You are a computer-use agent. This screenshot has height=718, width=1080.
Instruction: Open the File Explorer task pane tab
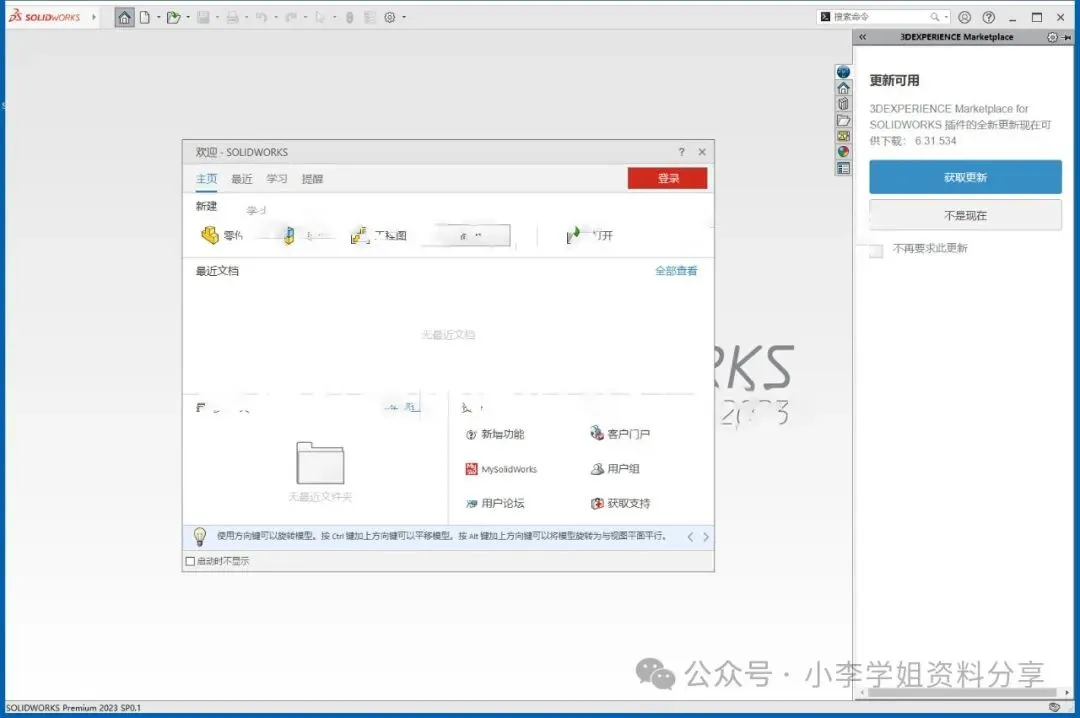point(843,120)
